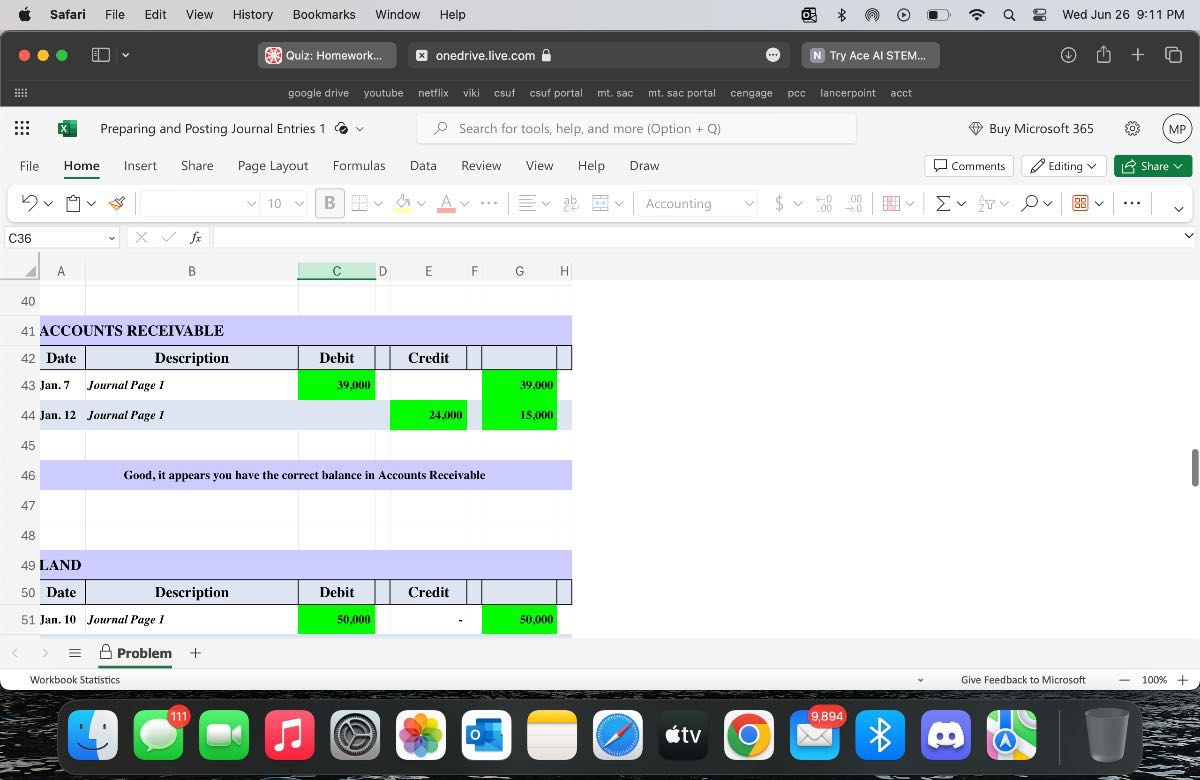
Task: Zoom in with the plus button
Action: point(1182,680)
